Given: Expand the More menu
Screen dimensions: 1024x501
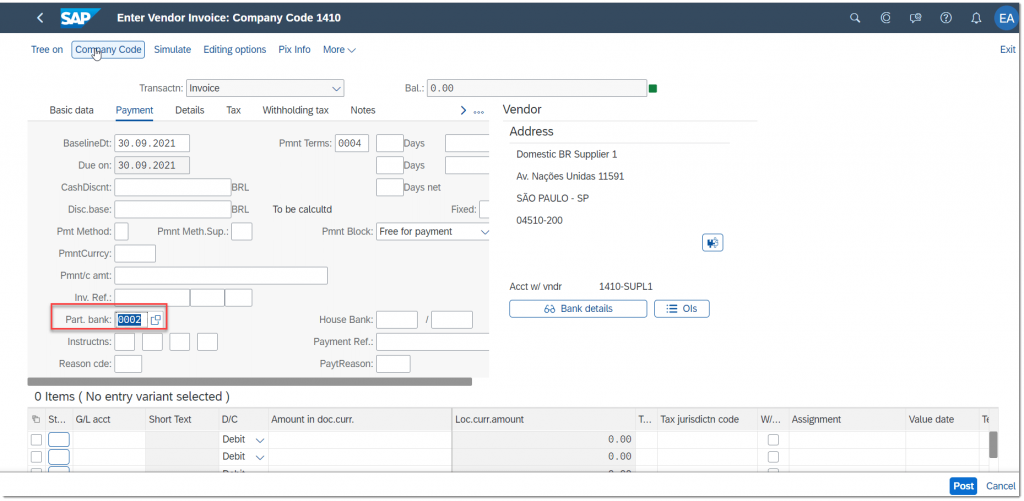Looking at the screenshot, I should click(339, 50).
